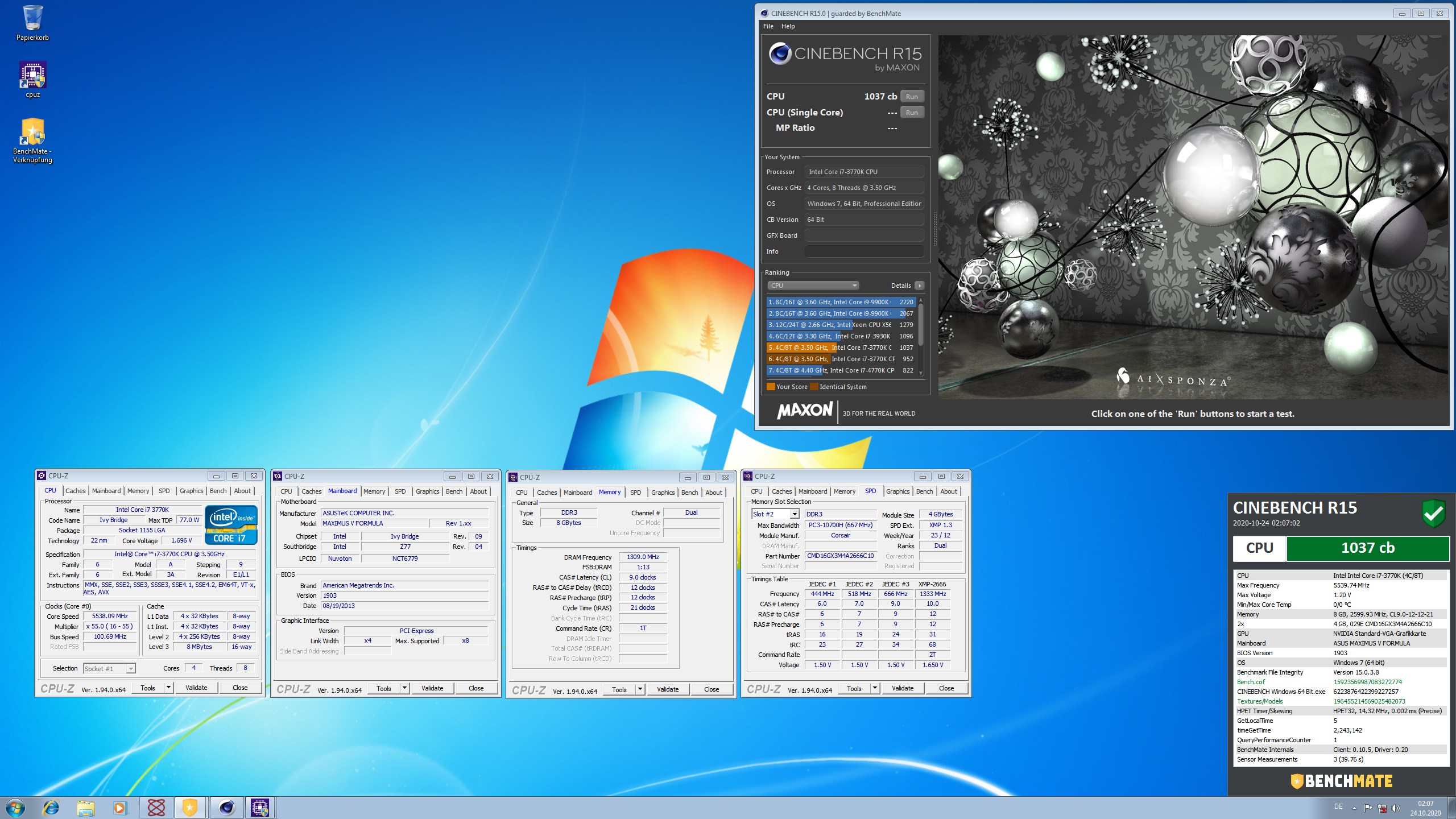Open Slot #2 memory slot dropdown
Image resolution: width=1456 pixels, height=819 pixels.
coord(776,514)
